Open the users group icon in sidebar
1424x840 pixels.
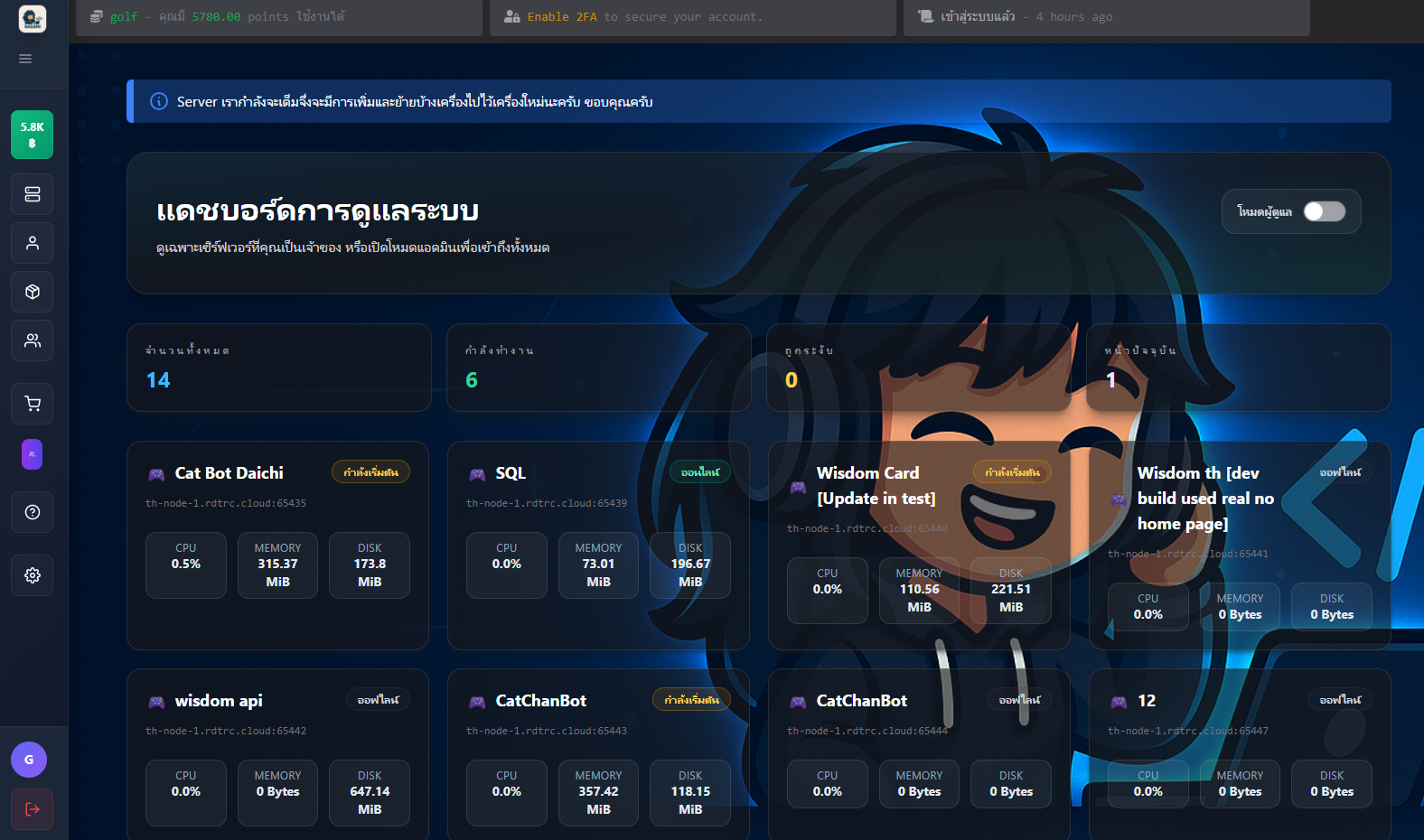click(33, 341)
